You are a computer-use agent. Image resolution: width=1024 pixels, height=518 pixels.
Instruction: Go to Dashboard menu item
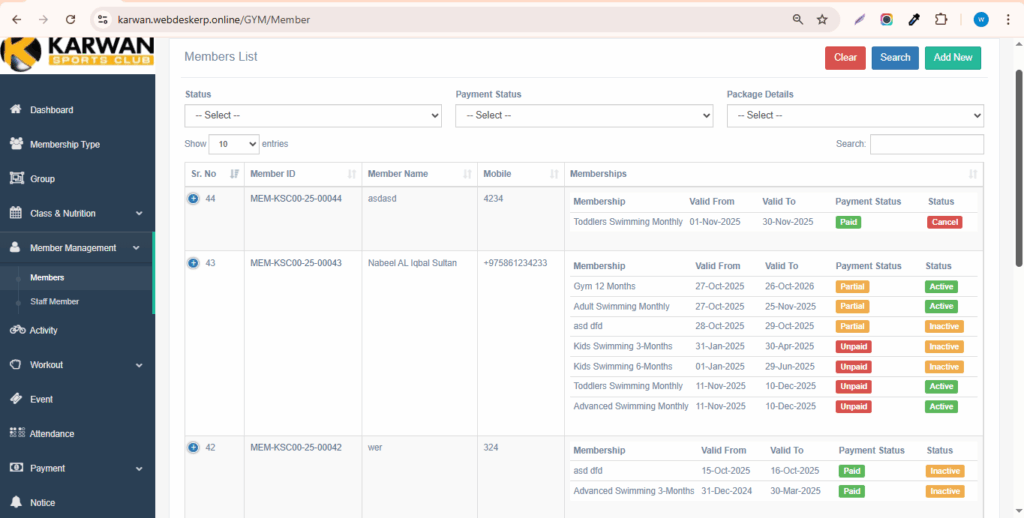click(52, 110)
